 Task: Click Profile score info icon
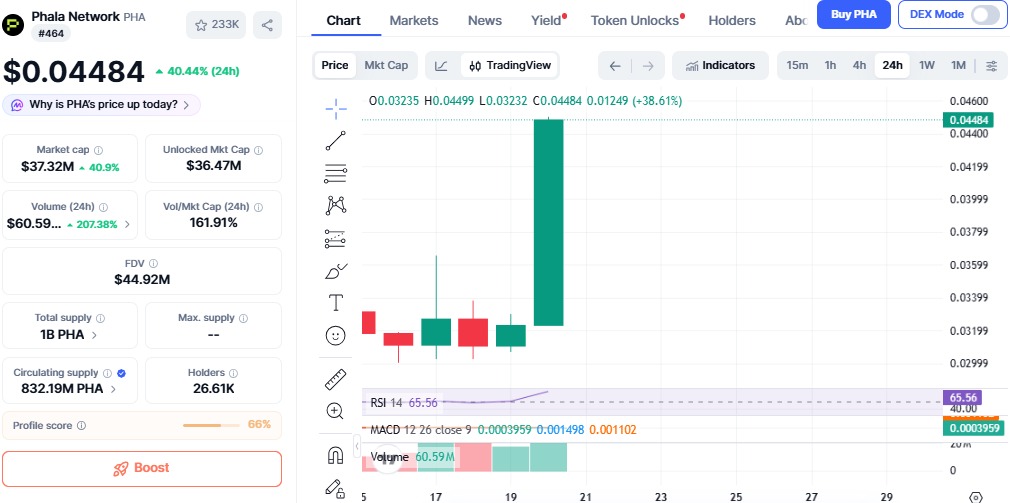(x=81, y=426)
